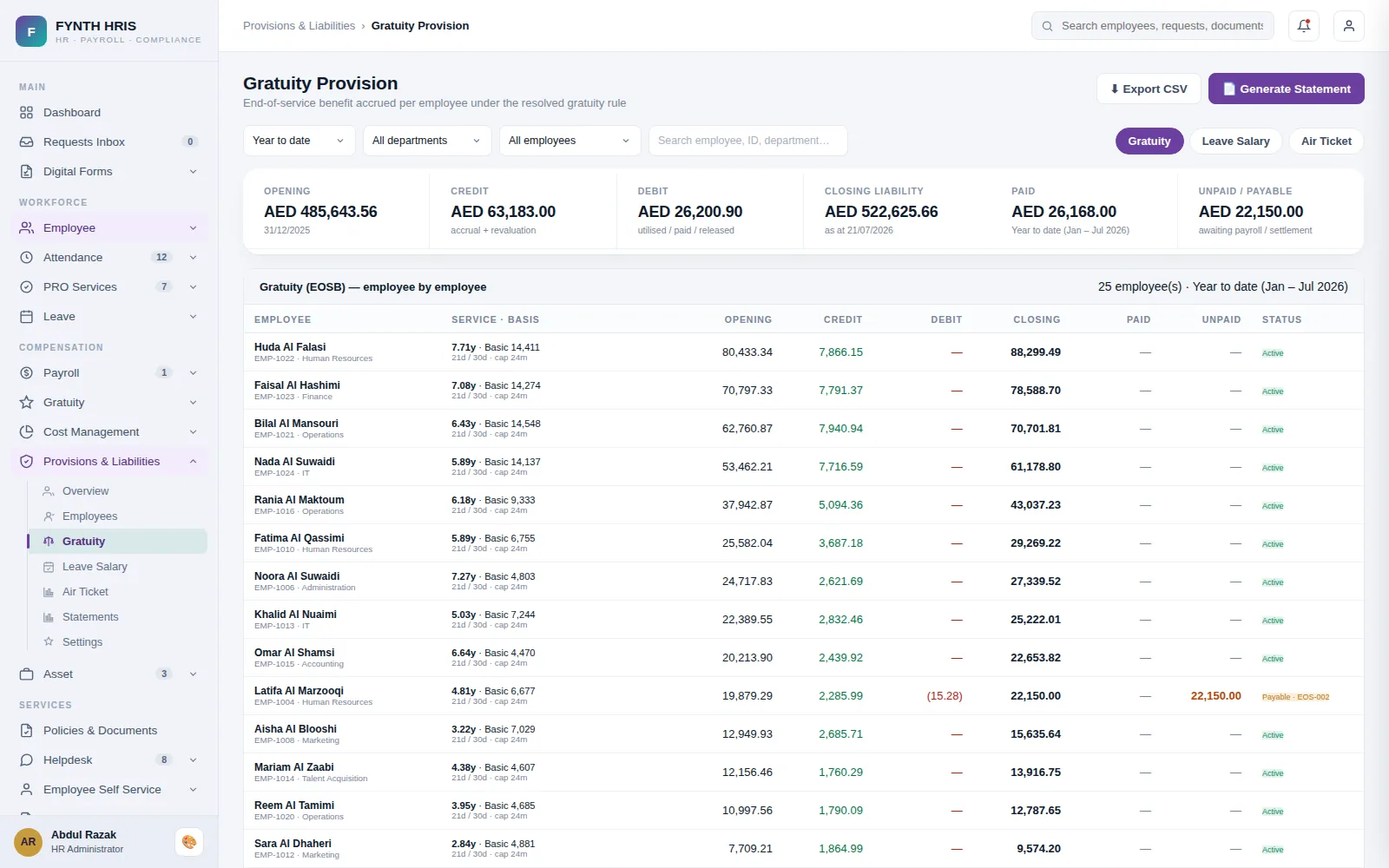Viewport: 1389px width, 868px height.
Task: Open notifications bell icon
Action: click(1304, 26)
